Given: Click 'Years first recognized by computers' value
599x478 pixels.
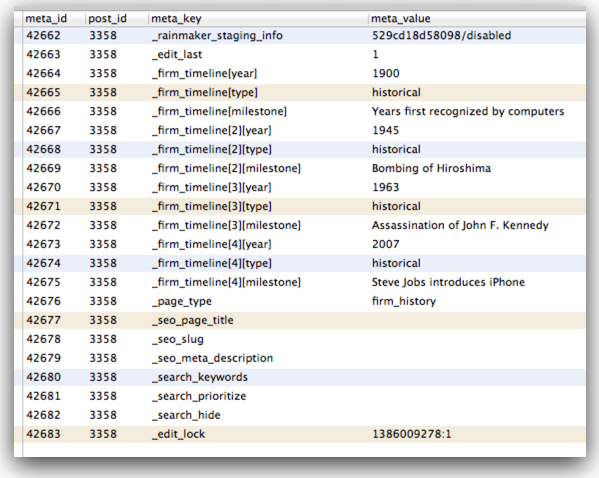Looking at the screenshot, I should coord(468,112).
